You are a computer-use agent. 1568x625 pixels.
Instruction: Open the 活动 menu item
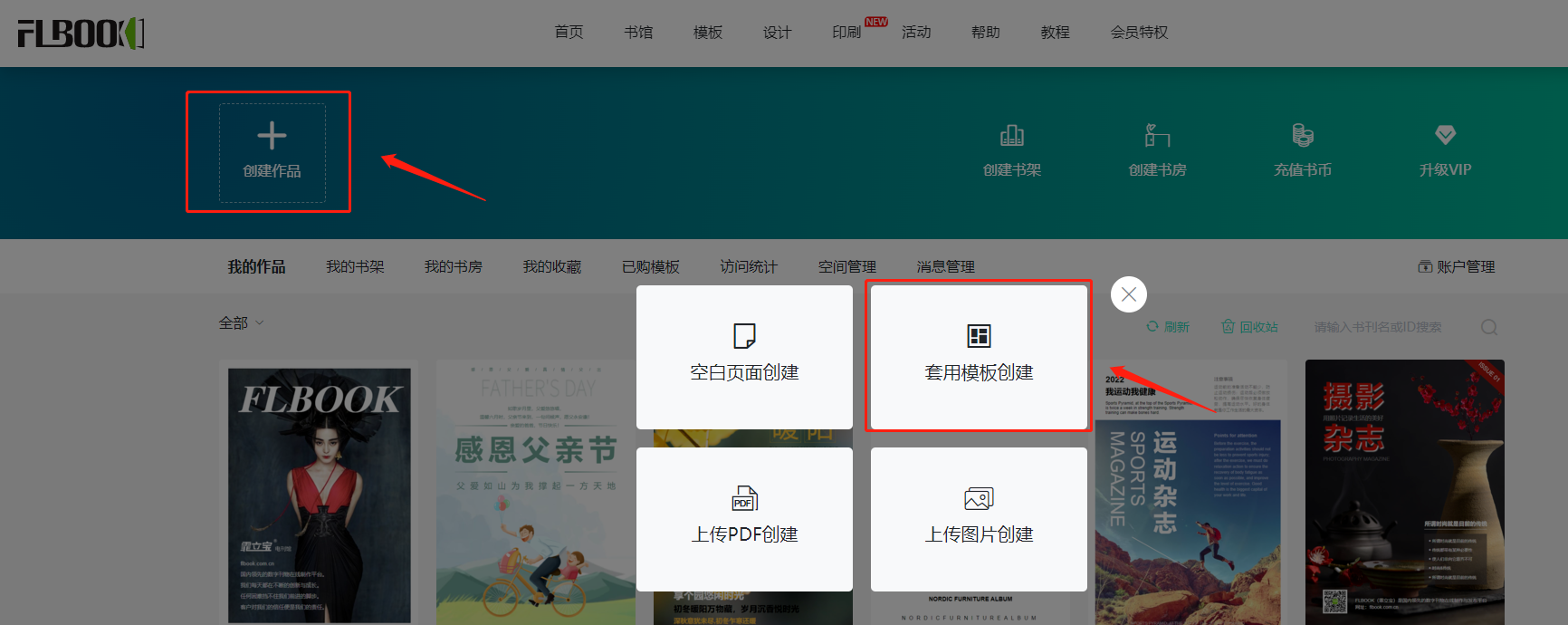(x=916, y=32)
